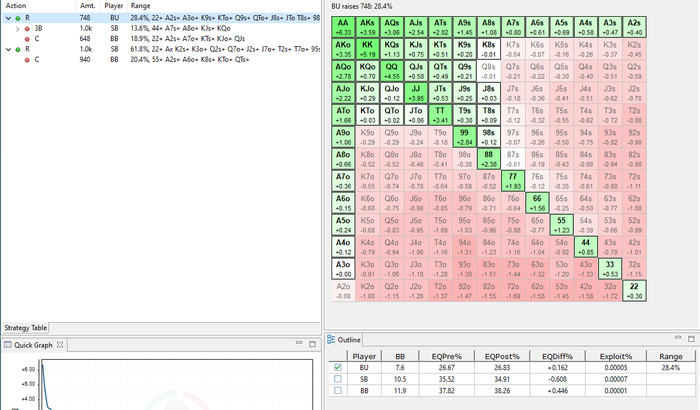Click the BB EQPost% value 38.26
Image resolution: width=700 pixels, height=410 pixels.
pyautogui.click(x=502, y=390)
